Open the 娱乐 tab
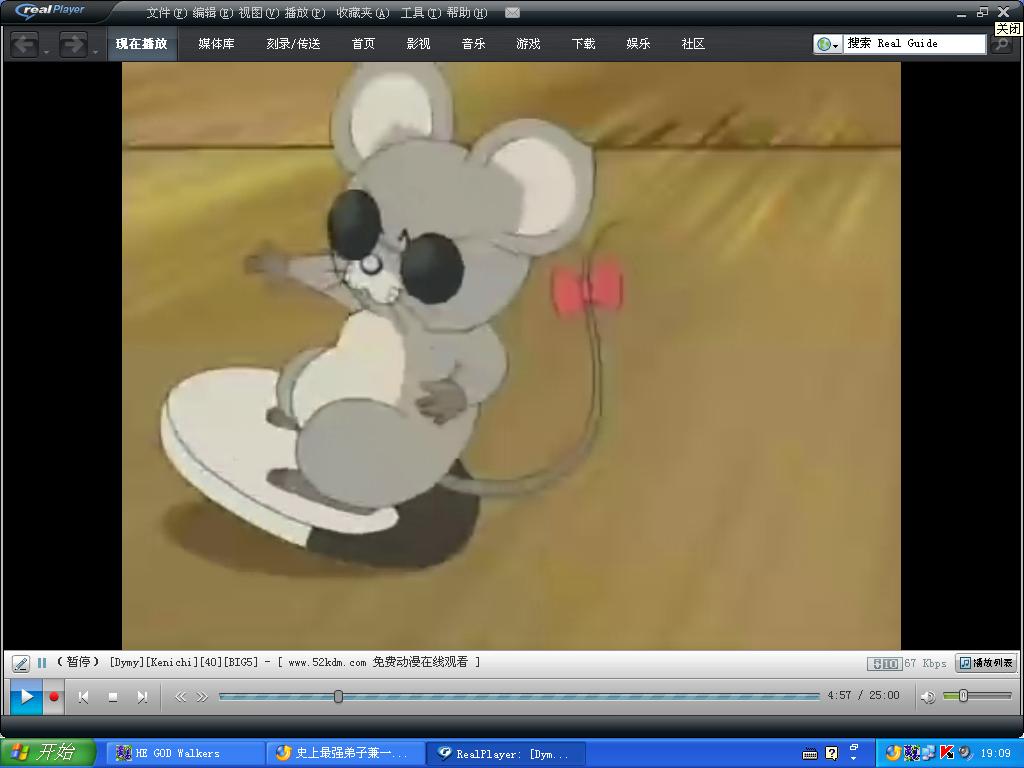The width and height of the screenshot is (1024, 768). 638,44
